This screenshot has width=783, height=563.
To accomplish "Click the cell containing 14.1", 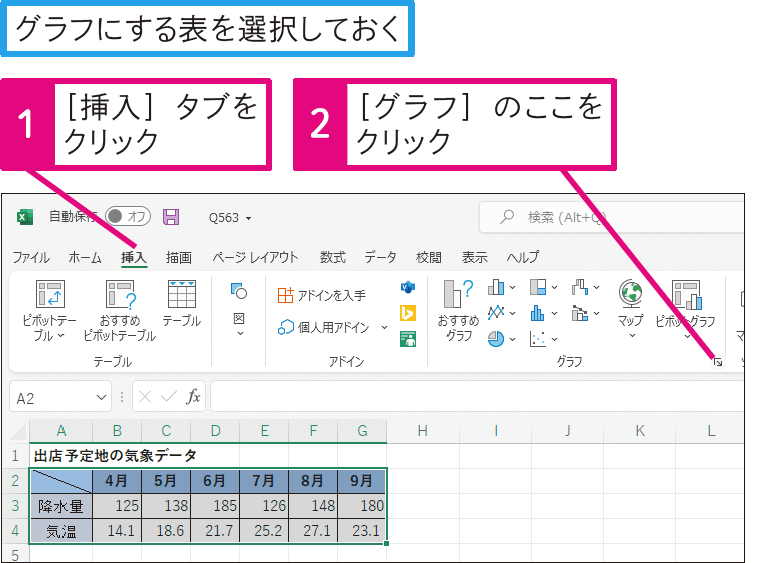I will (117, 531).
